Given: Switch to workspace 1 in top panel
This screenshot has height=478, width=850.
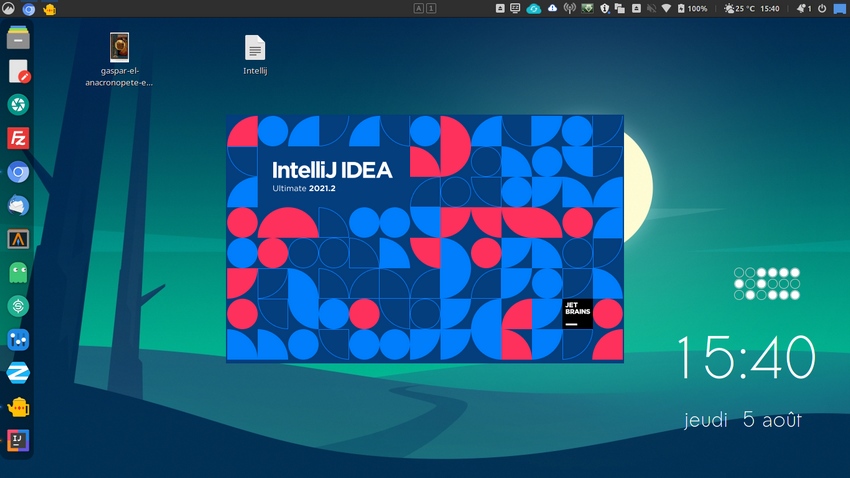Looking at the screenshot, I should tap(431, 9).
